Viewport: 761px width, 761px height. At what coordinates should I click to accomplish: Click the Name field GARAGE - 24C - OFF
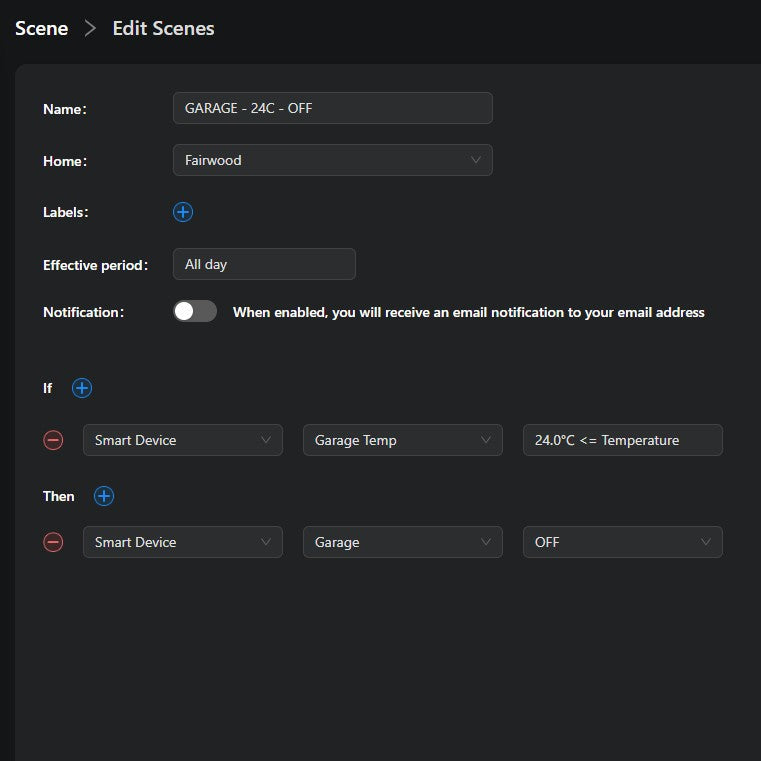click(332, 108)
